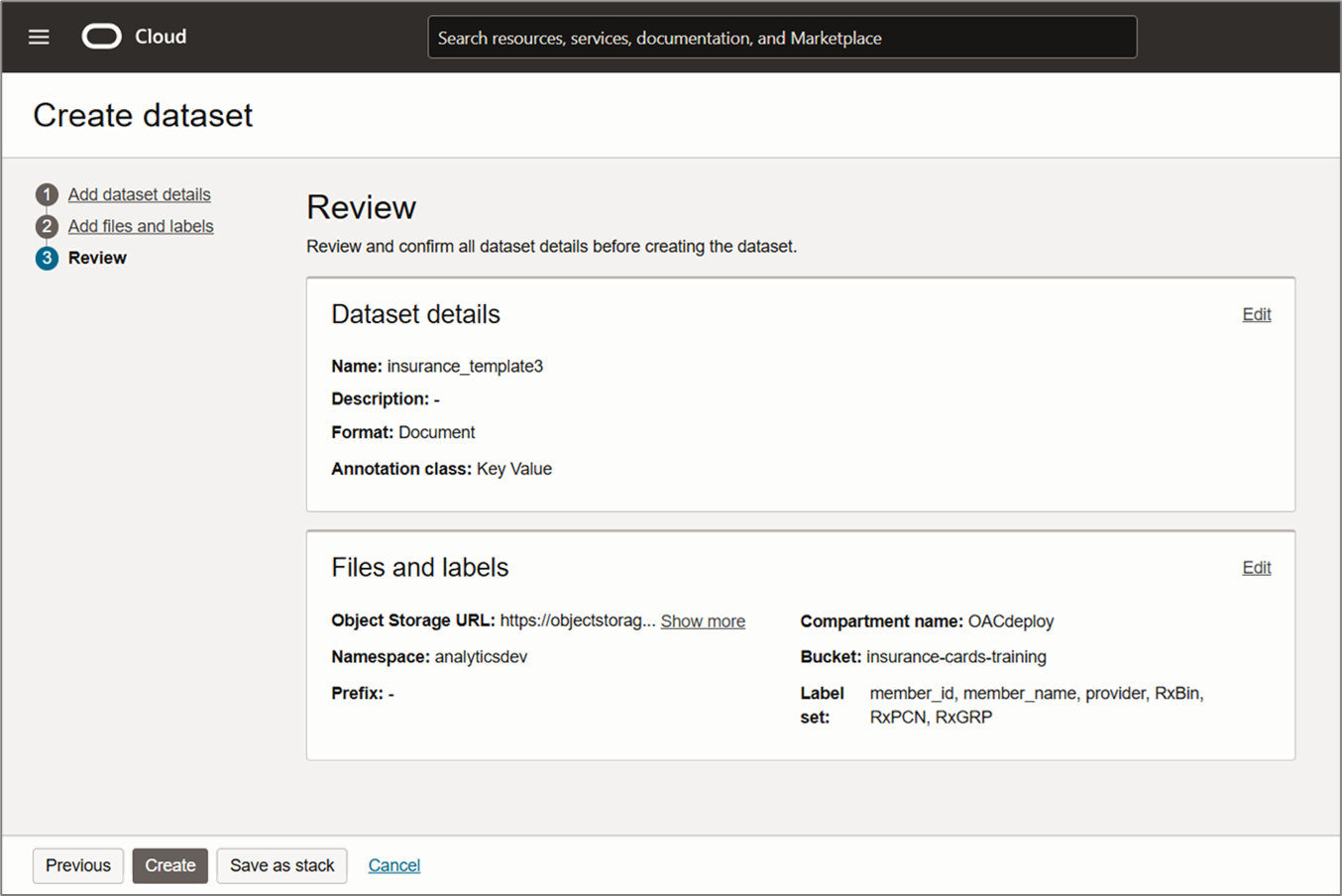Viewport: 1342px width, 896px height.
Task: Save the configuration as a stack
Action: [281, 865]
